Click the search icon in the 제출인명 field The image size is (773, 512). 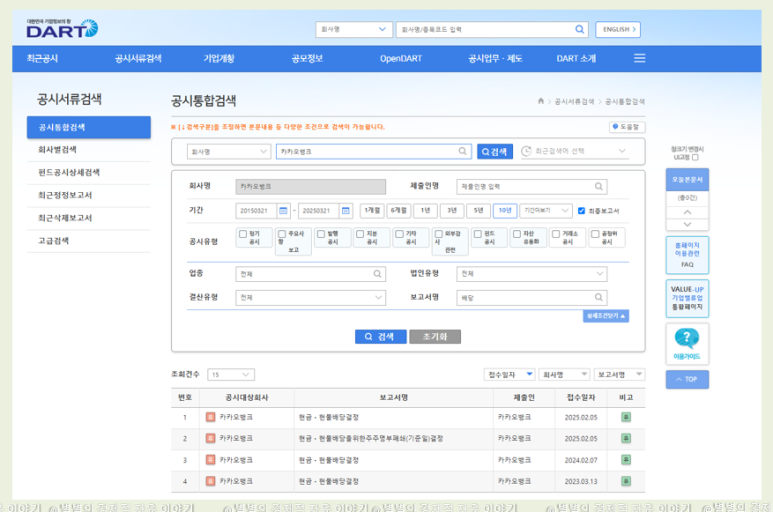pos(598,186)
